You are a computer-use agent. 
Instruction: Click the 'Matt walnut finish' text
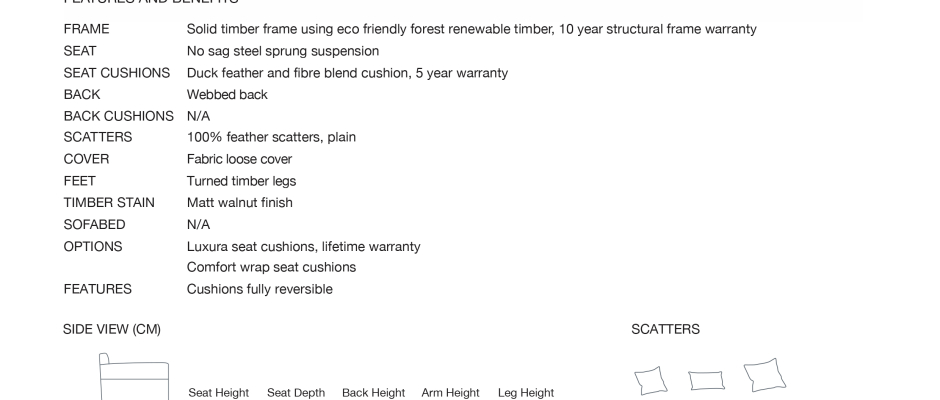pos(240,202)
